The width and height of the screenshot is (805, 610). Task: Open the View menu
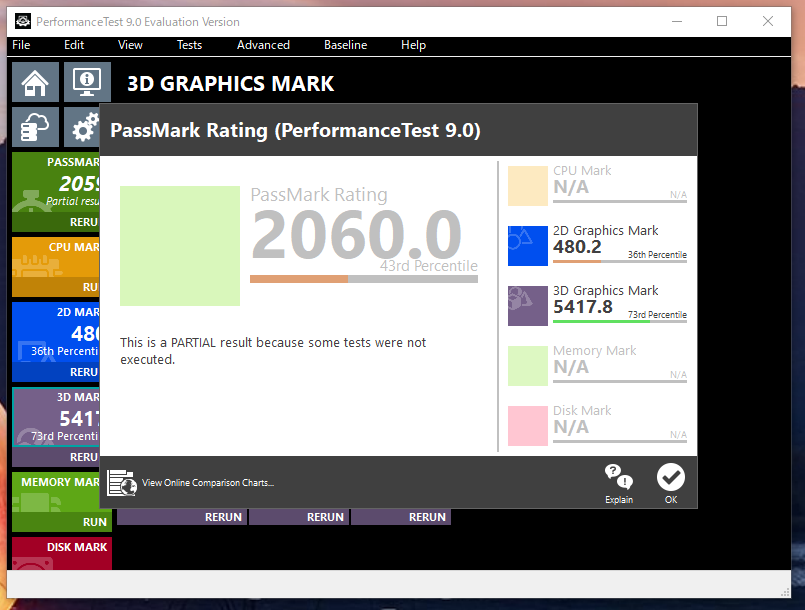pyautogui.click(x=130, y=45)
